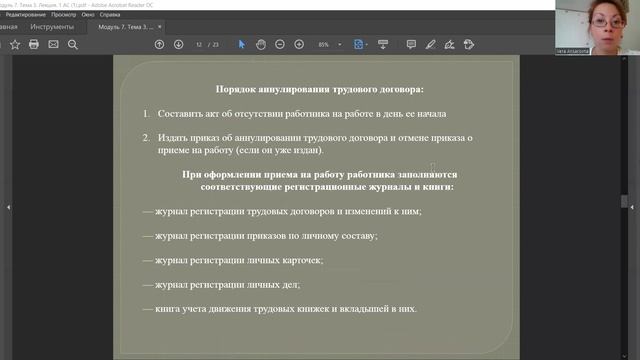The height and width of the screenshot is (360, 640).
Task: Click the 85% zoom value field
Action: (x=324, y=44)
